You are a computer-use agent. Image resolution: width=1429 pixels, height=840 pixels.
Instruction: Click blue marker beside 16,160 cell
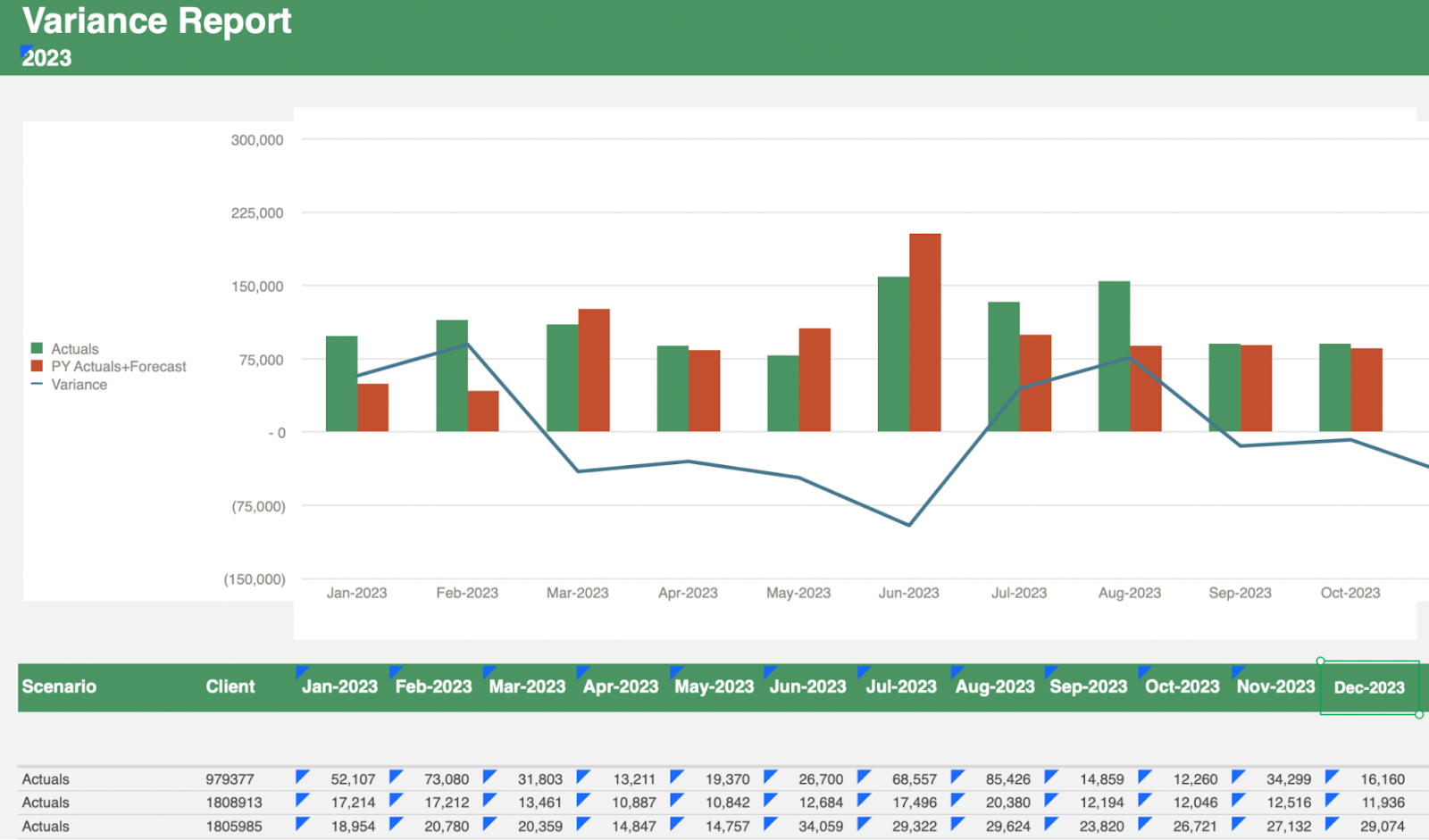tap(1331, 777)
